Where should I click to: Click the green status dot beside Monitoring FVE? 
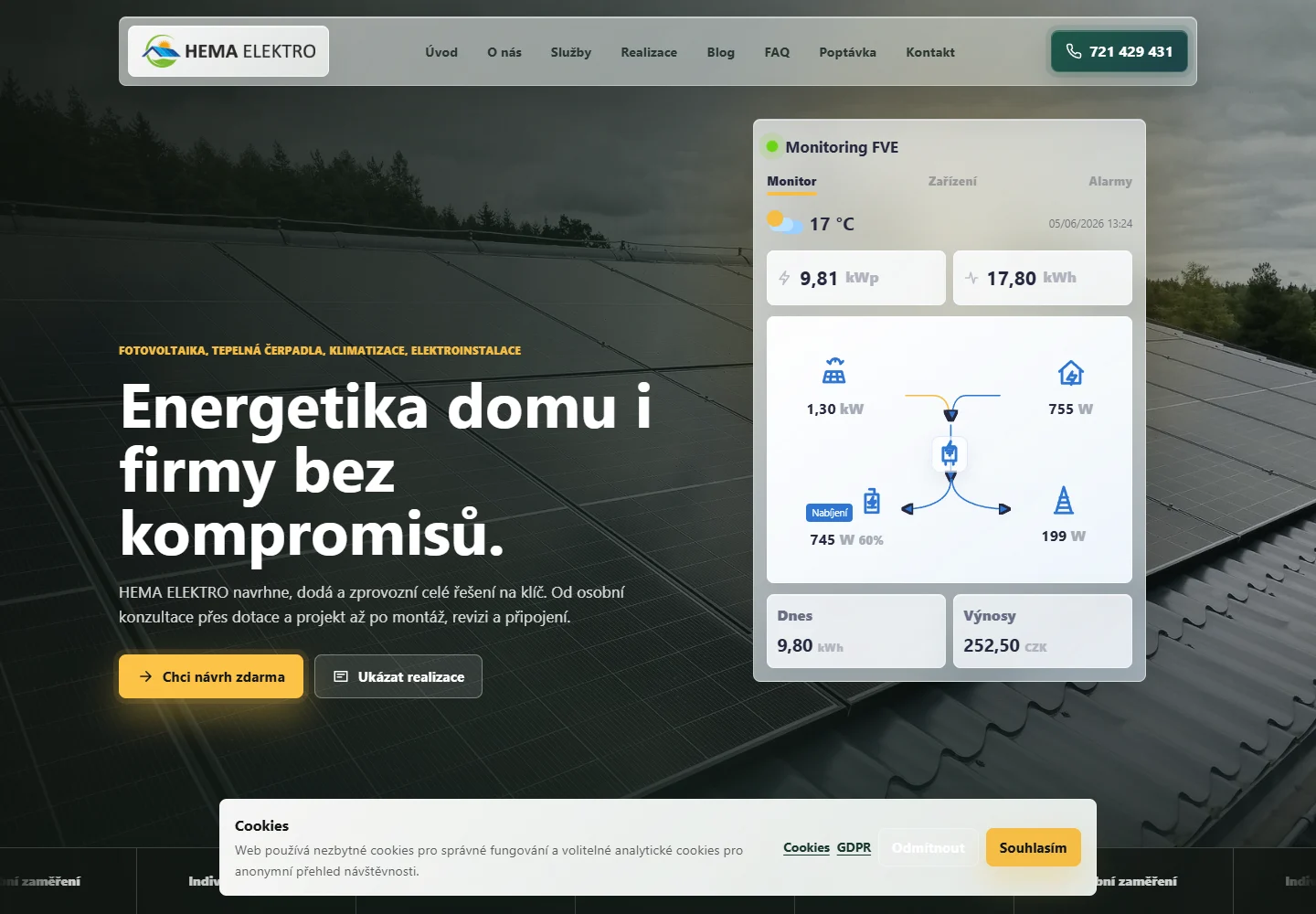pos(772,146)
